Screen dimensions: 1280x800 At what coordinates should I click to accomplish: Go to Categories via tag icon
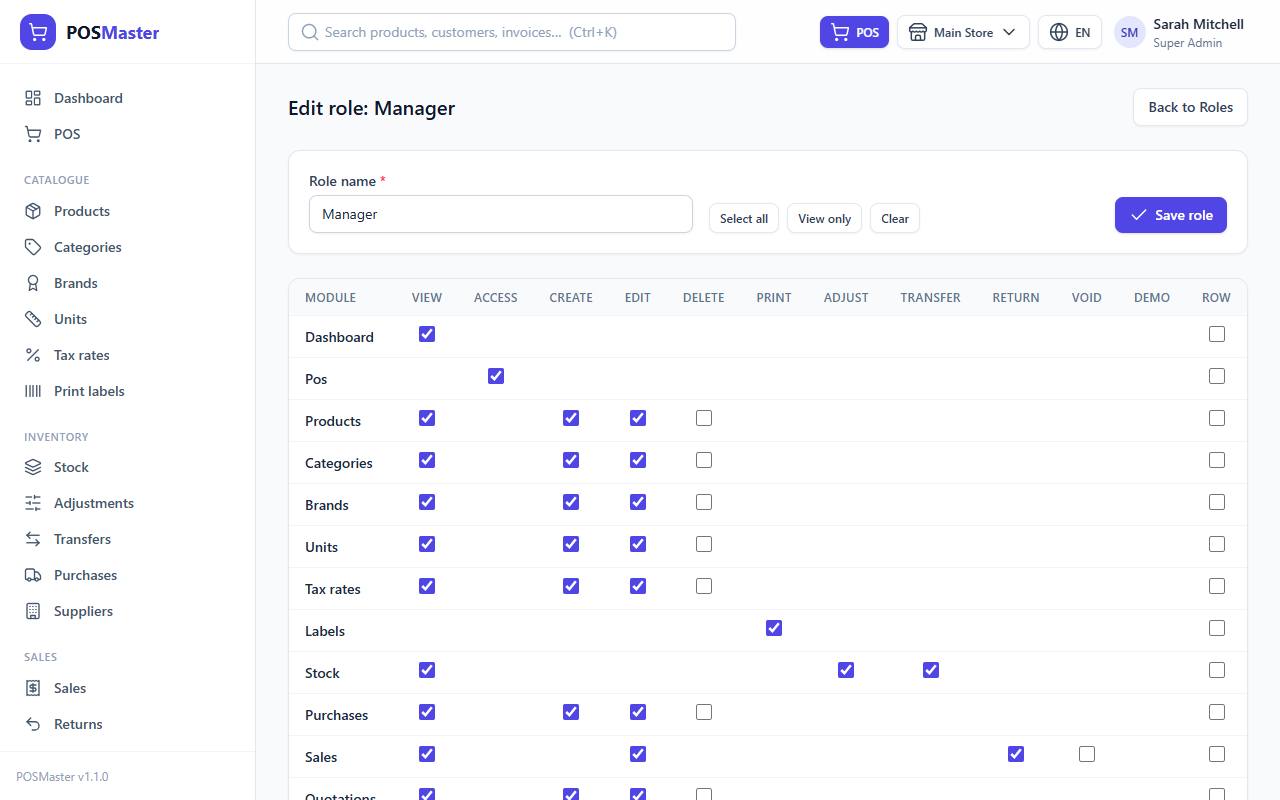33,247
